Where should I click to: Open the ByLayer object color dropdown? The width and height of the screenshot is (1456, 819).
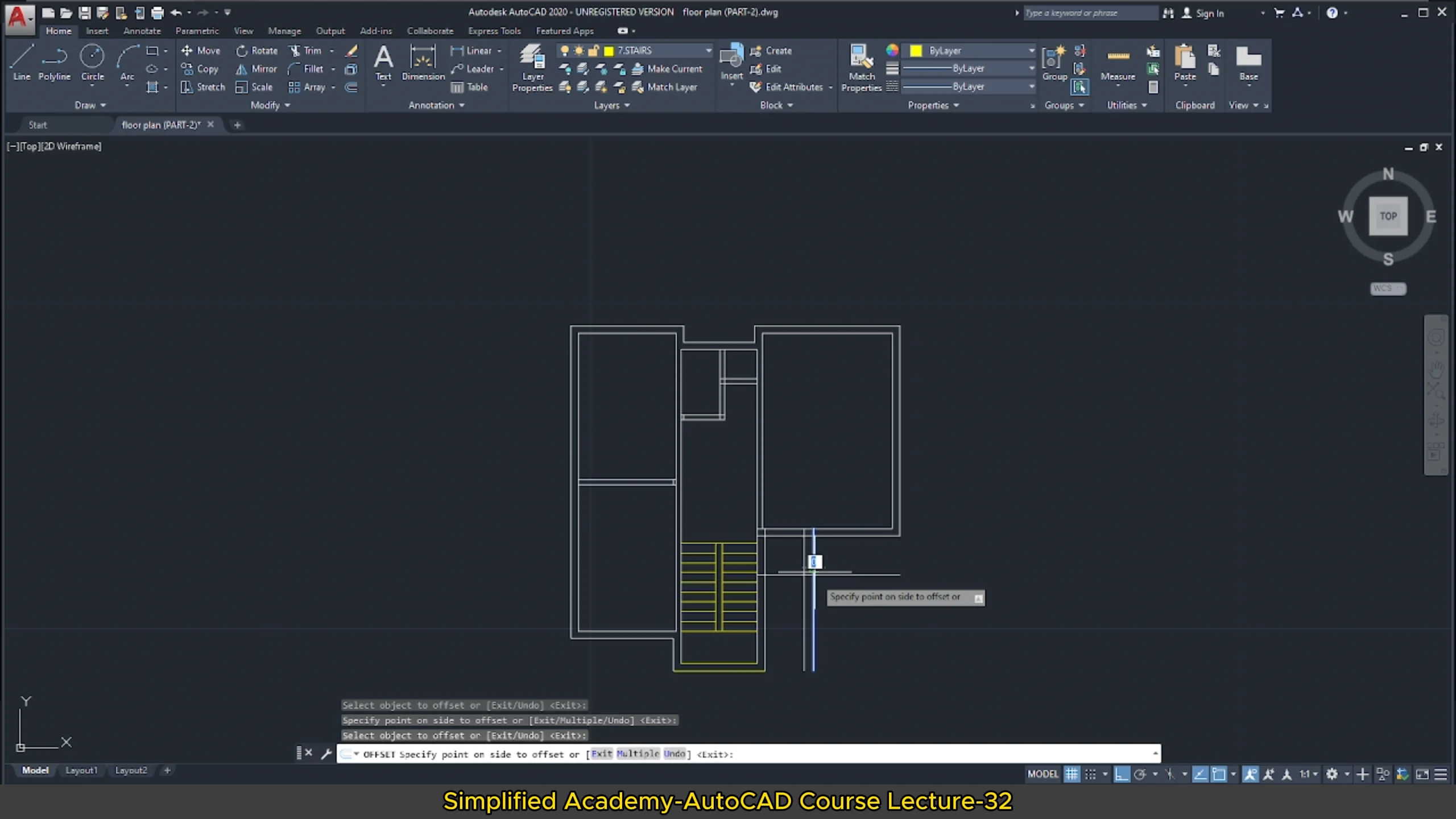1032,51
